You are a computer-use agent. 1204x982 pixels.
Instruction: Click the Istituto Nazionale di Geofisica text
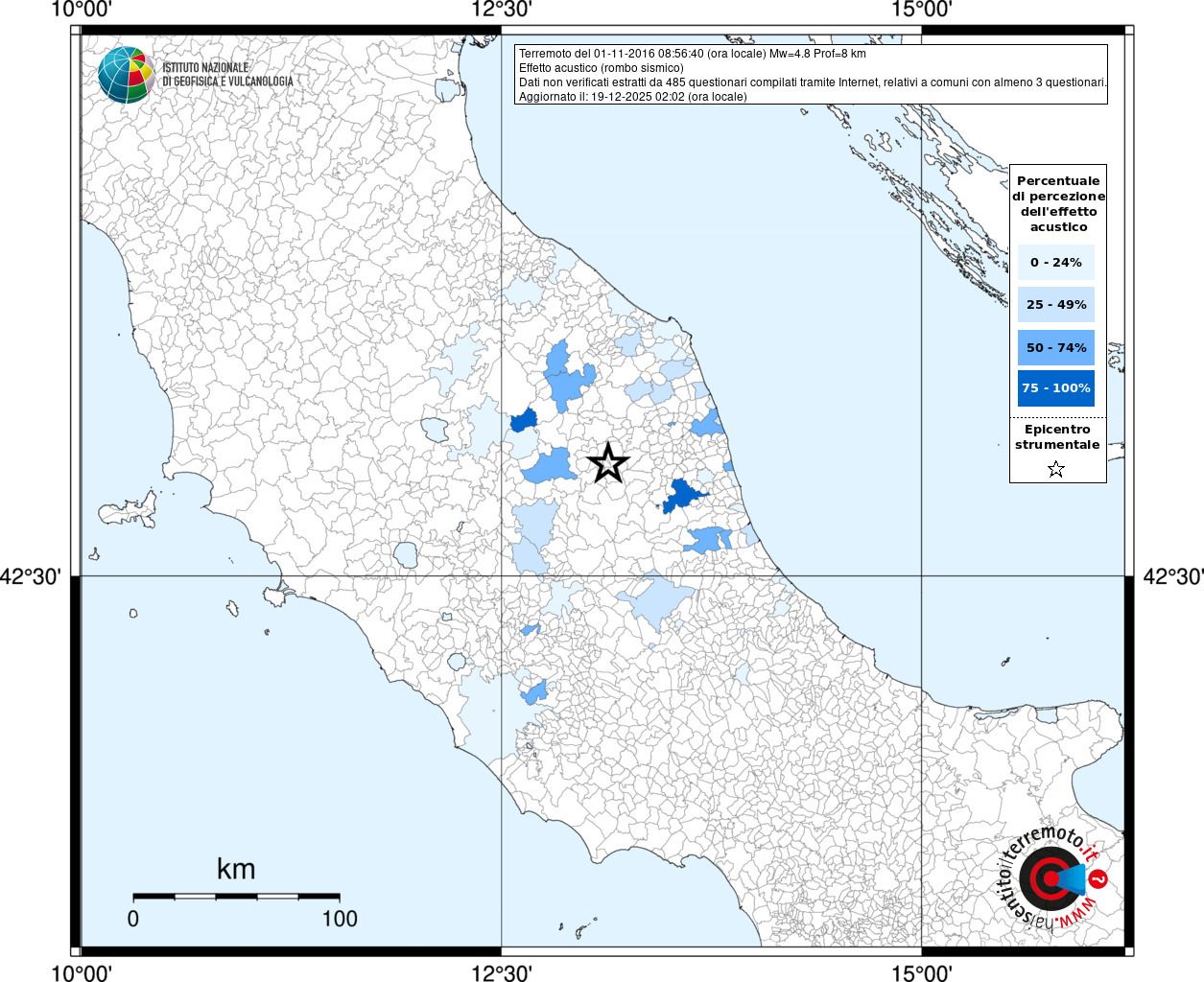click(x=227, y=75)
